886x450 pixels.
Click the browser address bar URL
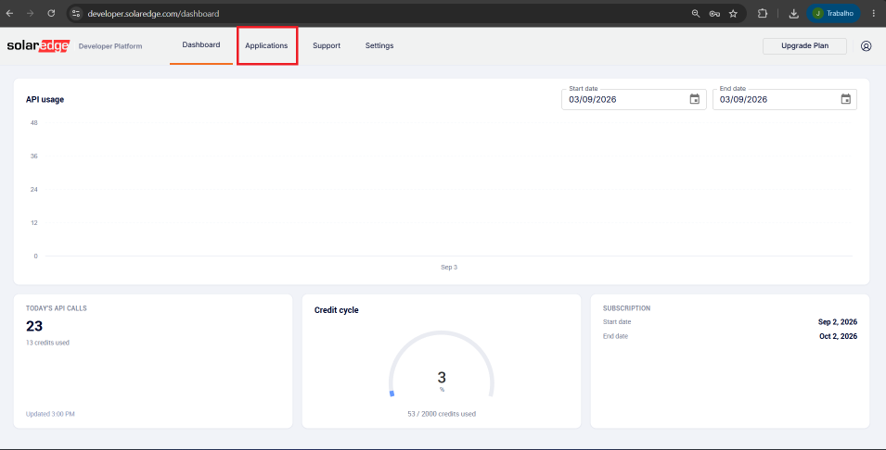coord(153,14)
